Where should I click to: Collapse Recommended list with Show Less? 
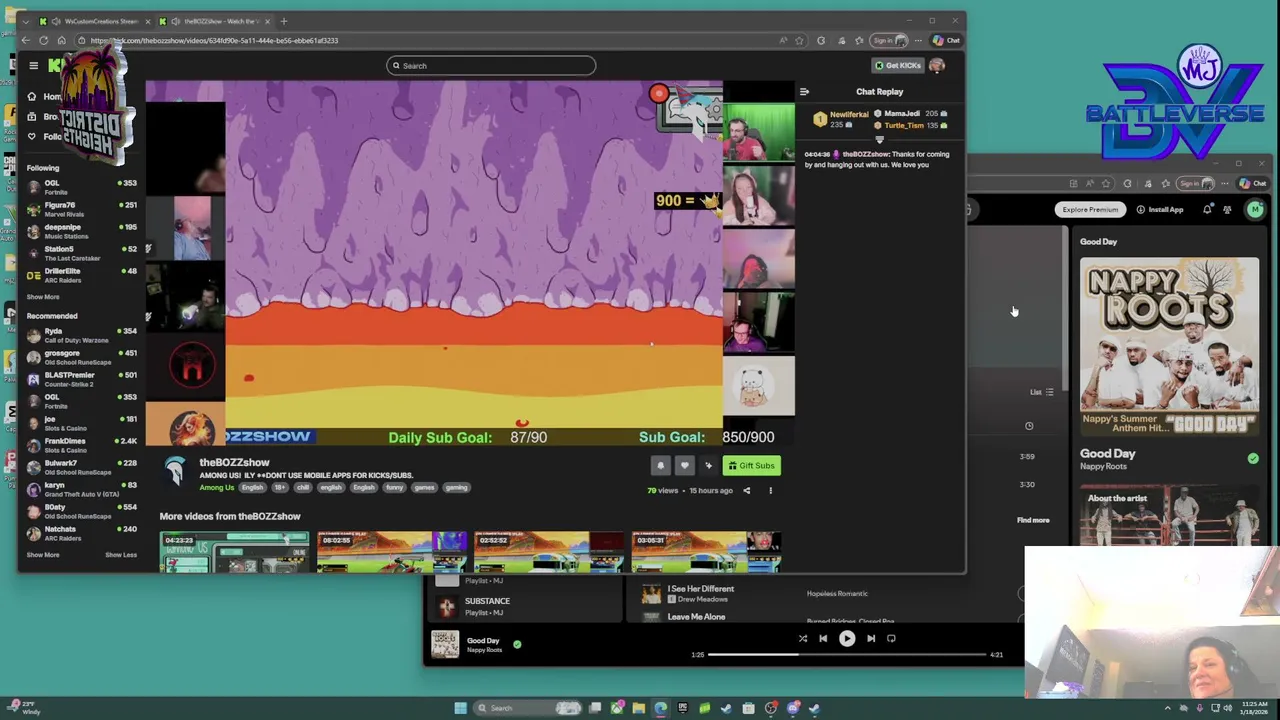point(121,555)
